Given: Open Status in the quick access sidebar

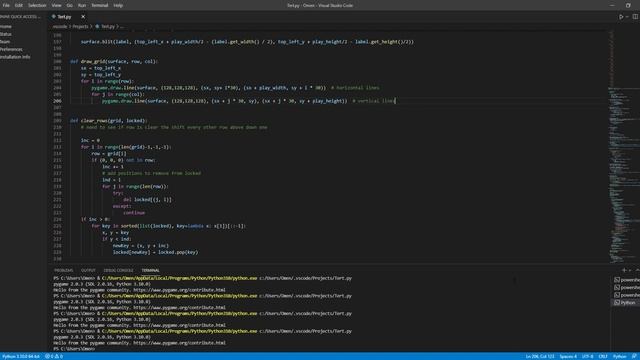Looking at the screenshot, I should click(6, 34).
